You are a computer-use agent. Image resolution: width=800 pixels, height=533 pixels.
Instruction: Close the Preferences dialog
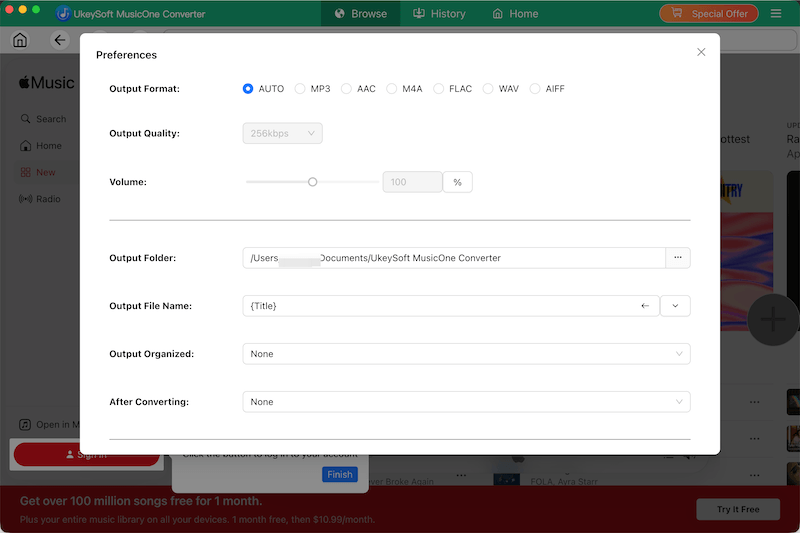[701, 52]
